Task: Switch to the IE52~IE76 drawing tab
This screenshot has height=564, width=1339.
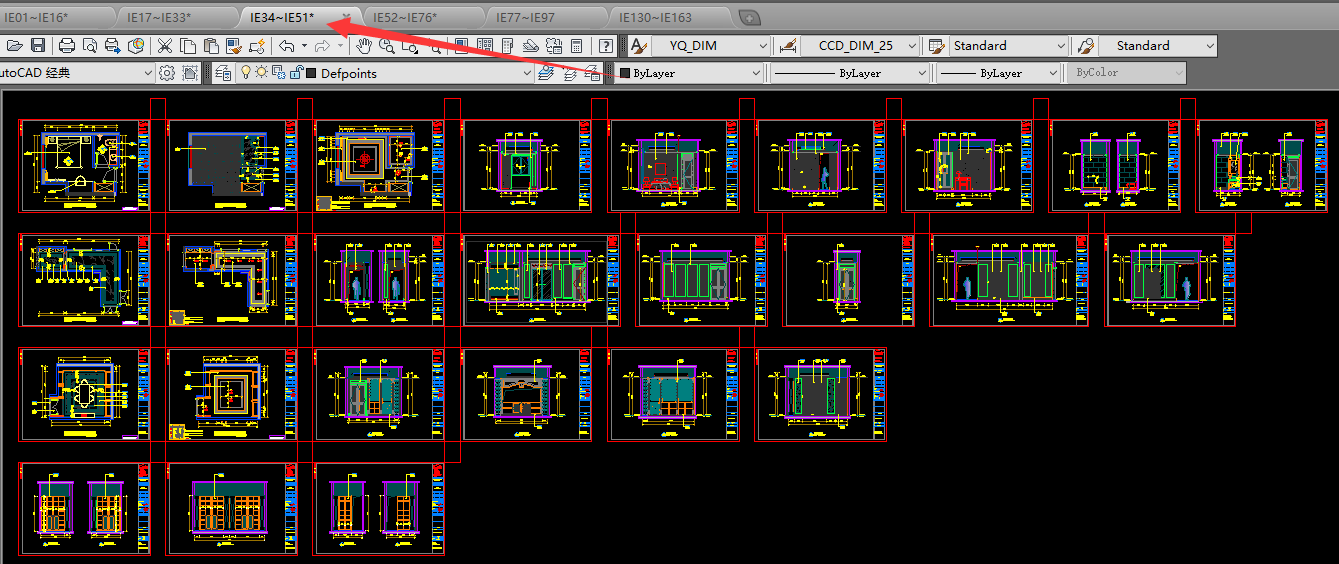Action: (x=405, y=18)
